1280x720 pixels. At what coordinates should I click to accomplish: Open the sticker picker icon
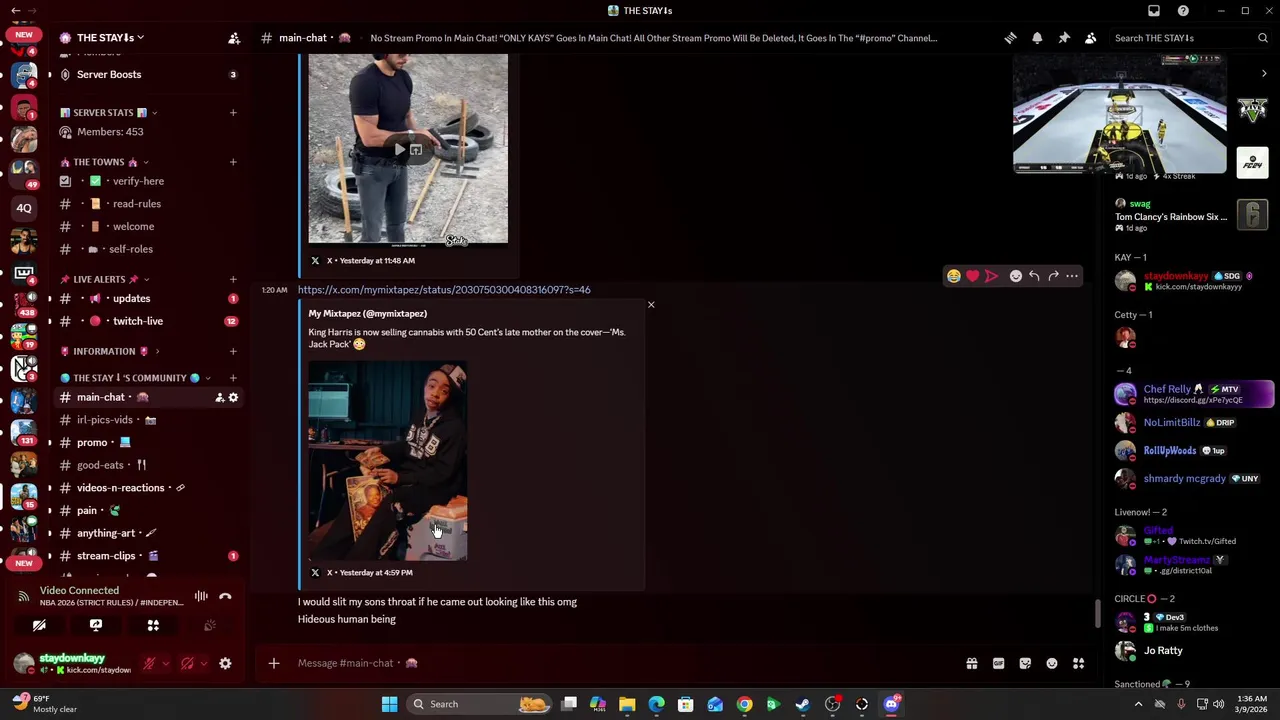point(1025,663)
